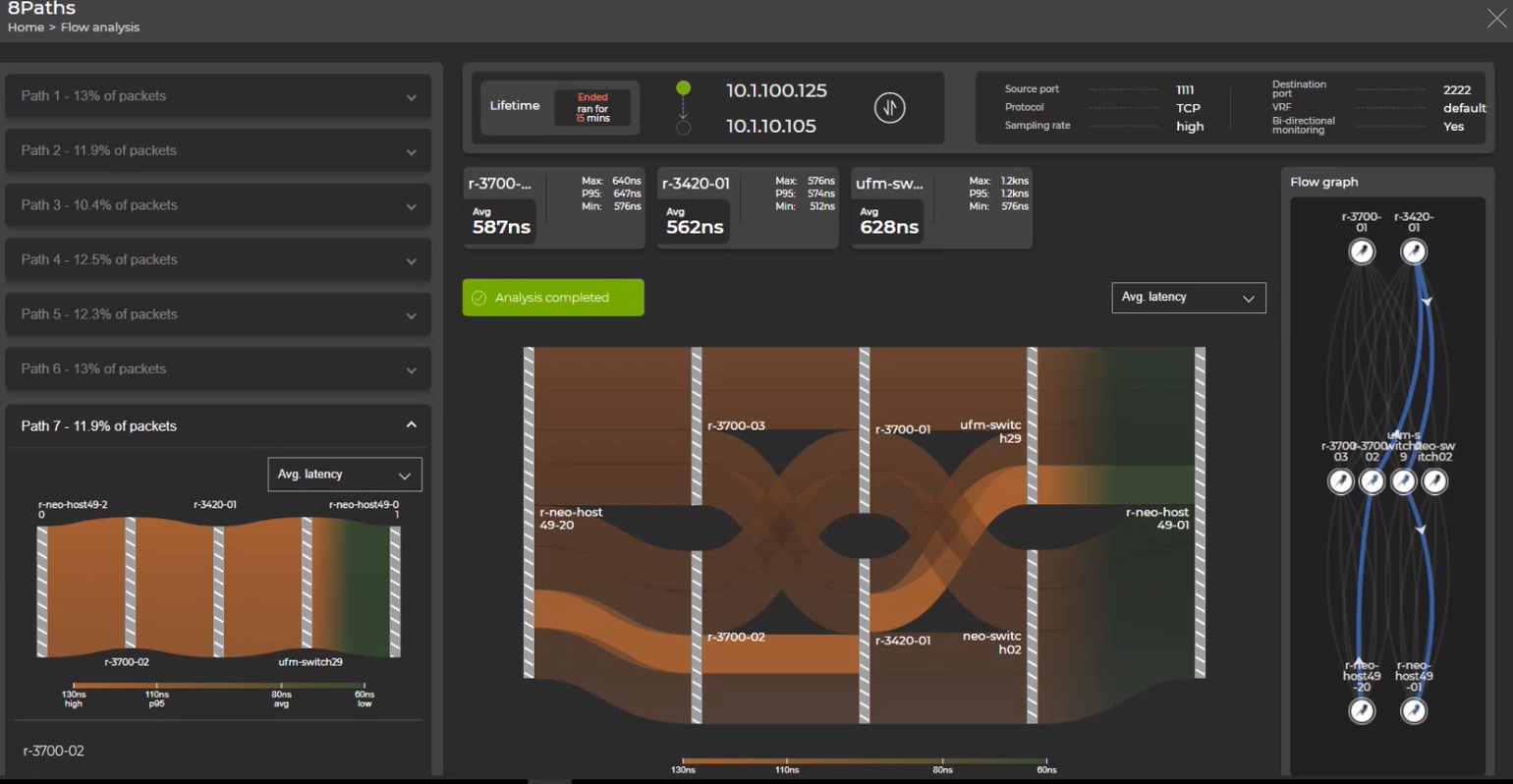Click the r-3700-02 bar in main Sankey chart
The height and width of the screenshot is (784, 1513).
pos(697,637)
